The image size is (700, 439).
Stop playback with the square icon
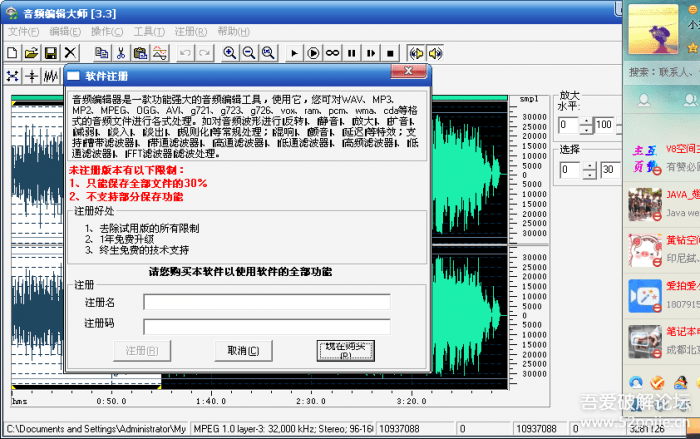coord(390,52)
